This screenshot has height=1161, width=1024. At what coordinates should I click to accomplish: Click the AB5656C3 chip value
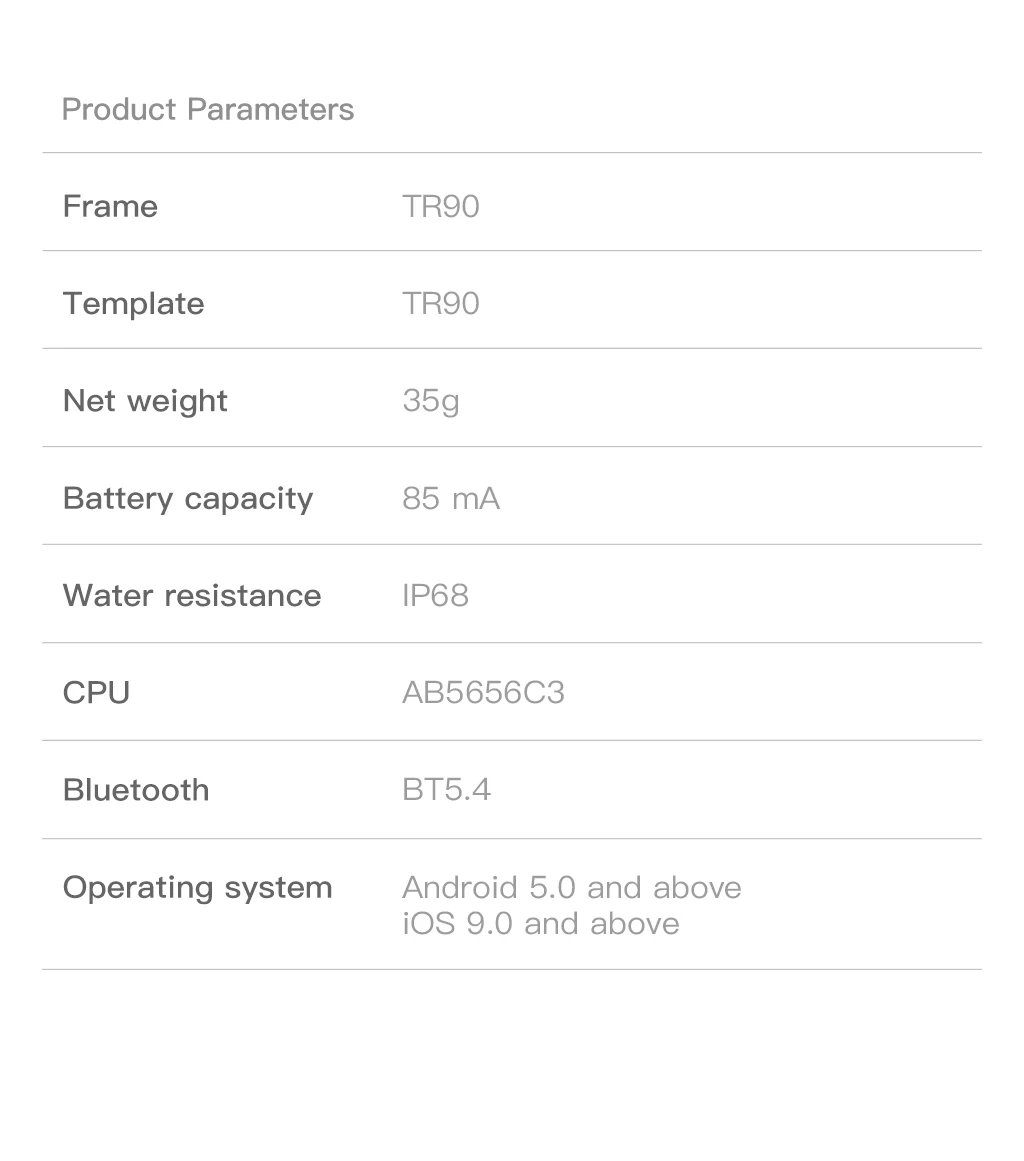483,693
